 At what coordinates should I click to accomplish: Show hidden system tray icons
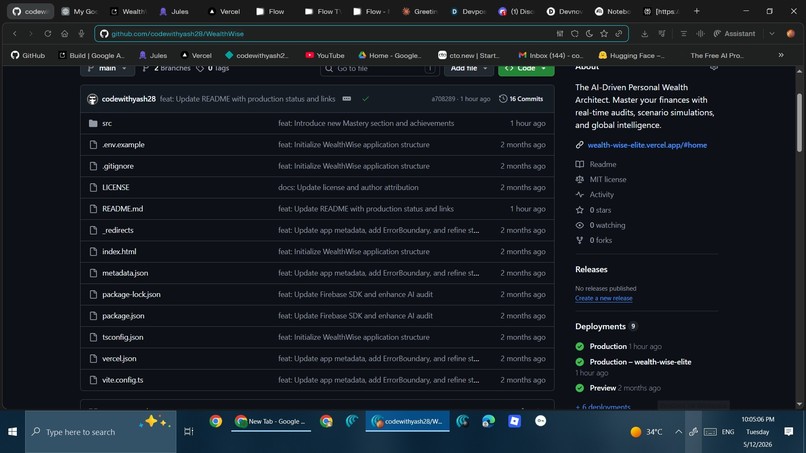(679, 432)
